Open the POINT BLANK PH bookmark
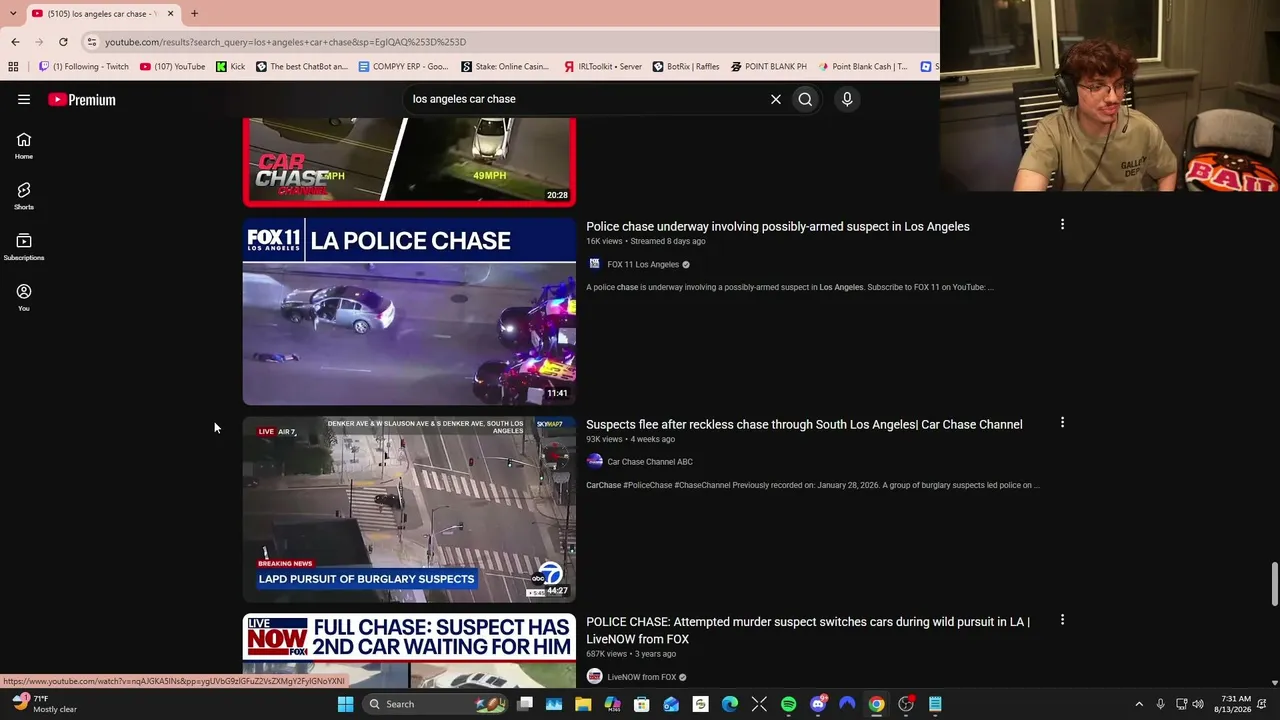 click(769, 67)
